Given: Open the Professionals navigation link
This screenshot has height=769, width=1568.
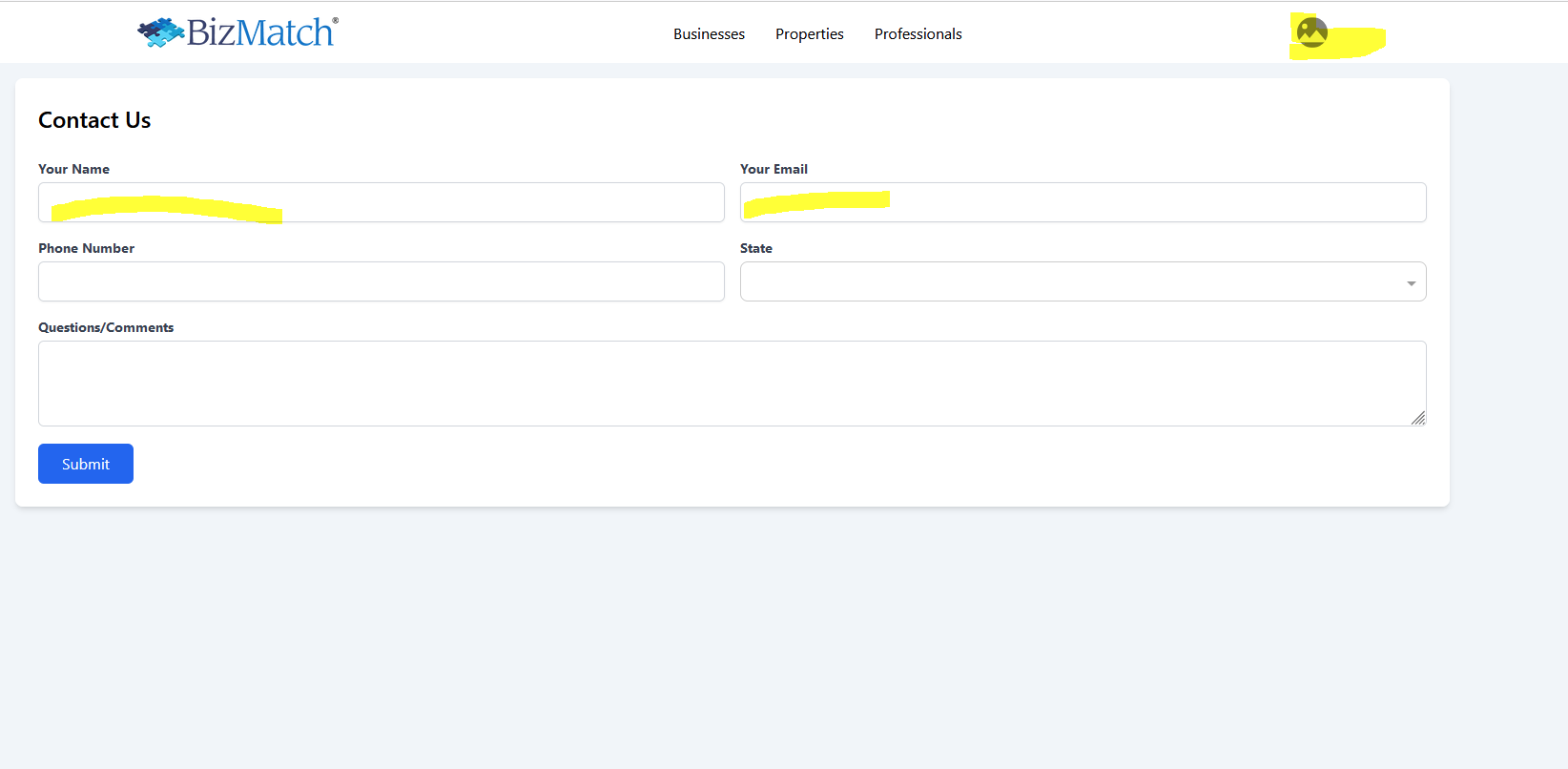Looking at the screenshot, I should click(918, 34).
